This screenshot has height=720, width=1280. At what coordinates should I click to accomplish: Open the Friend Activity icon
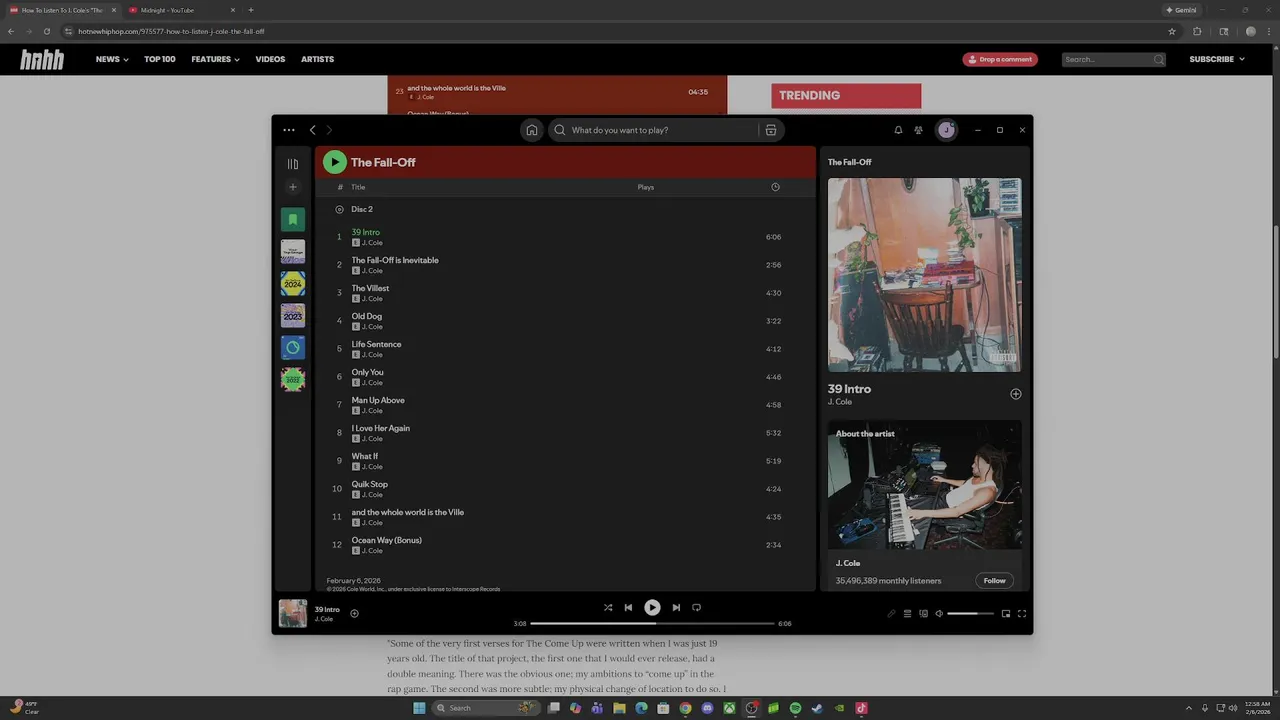918,130
